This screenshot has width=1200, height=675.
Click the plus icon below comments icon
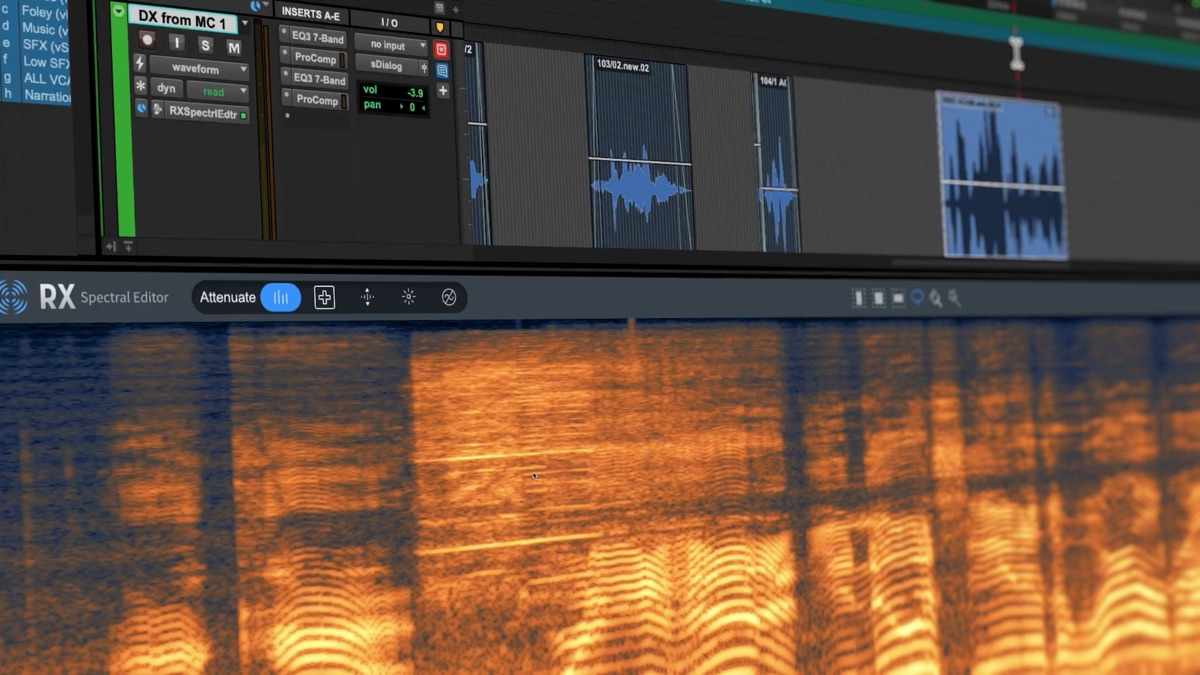click(443, 91)
